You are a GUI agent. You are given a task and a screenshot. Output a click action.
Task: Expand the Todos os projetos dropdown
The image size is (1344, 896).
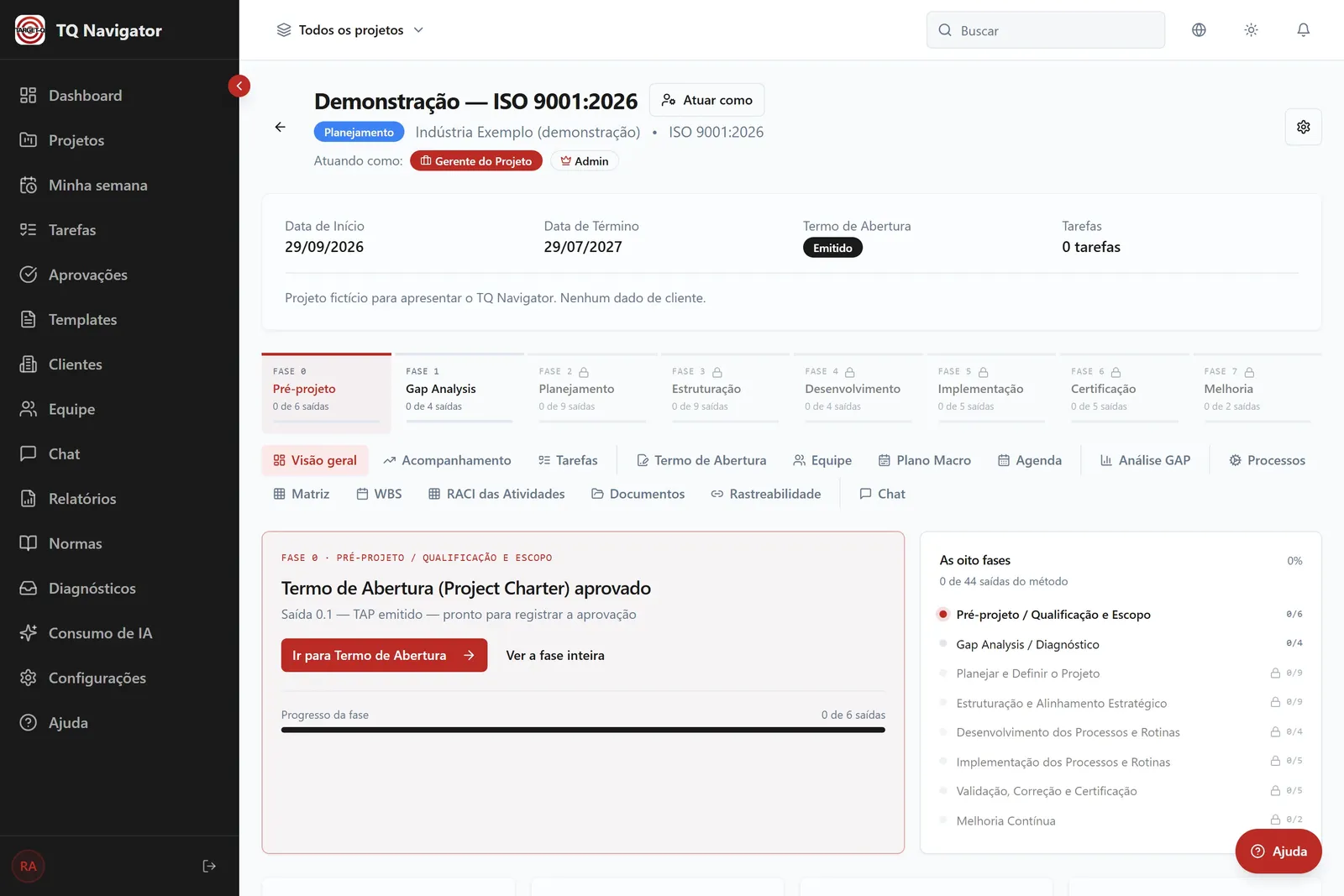click(x=350, y=30)
